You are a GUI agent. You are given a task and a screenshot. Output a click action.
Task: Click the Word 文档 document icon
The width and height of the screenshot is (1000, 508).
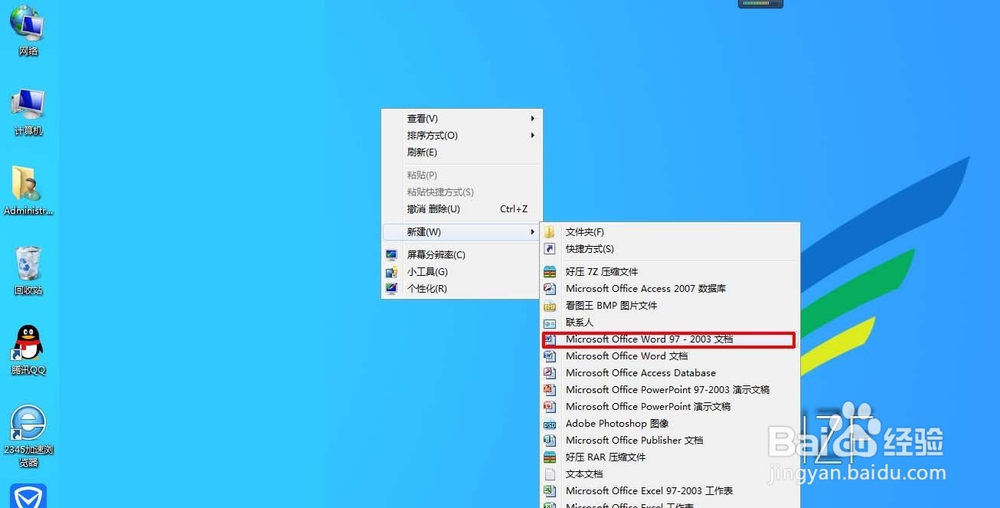pyautogui.click(x=549, y=356)
